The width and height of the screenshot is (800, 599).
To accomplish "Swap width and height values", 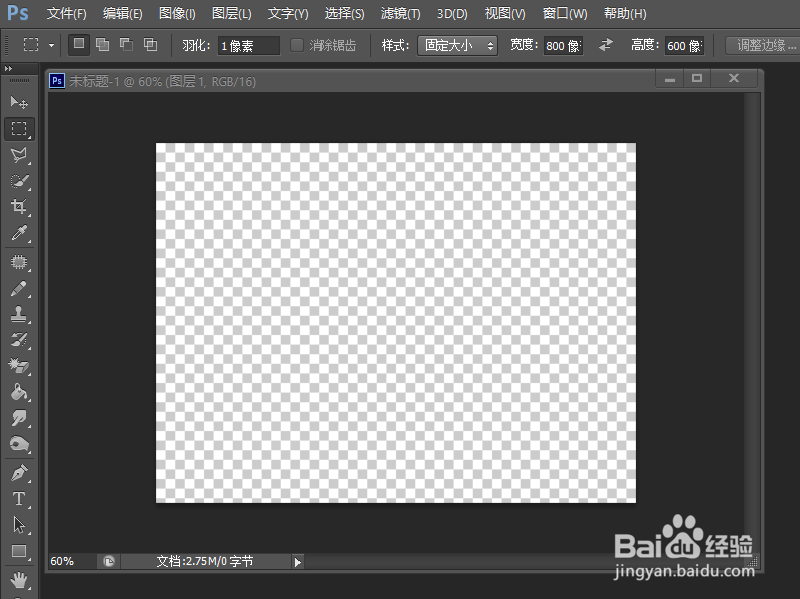I will tap(606, 45).
